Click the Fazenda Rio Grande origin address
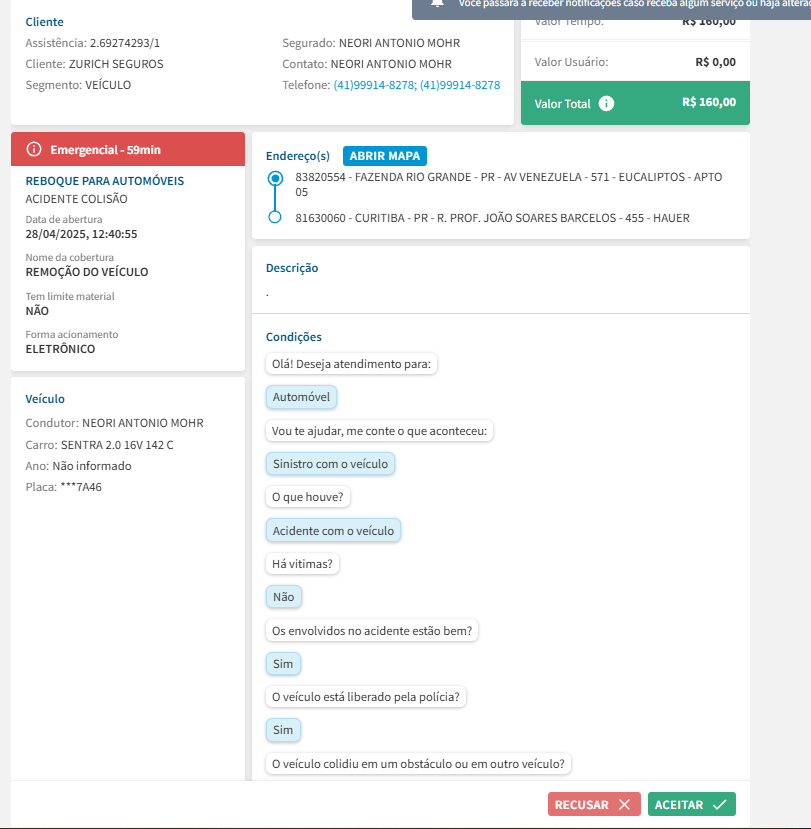811x829 pixels. tap(509, 178)
